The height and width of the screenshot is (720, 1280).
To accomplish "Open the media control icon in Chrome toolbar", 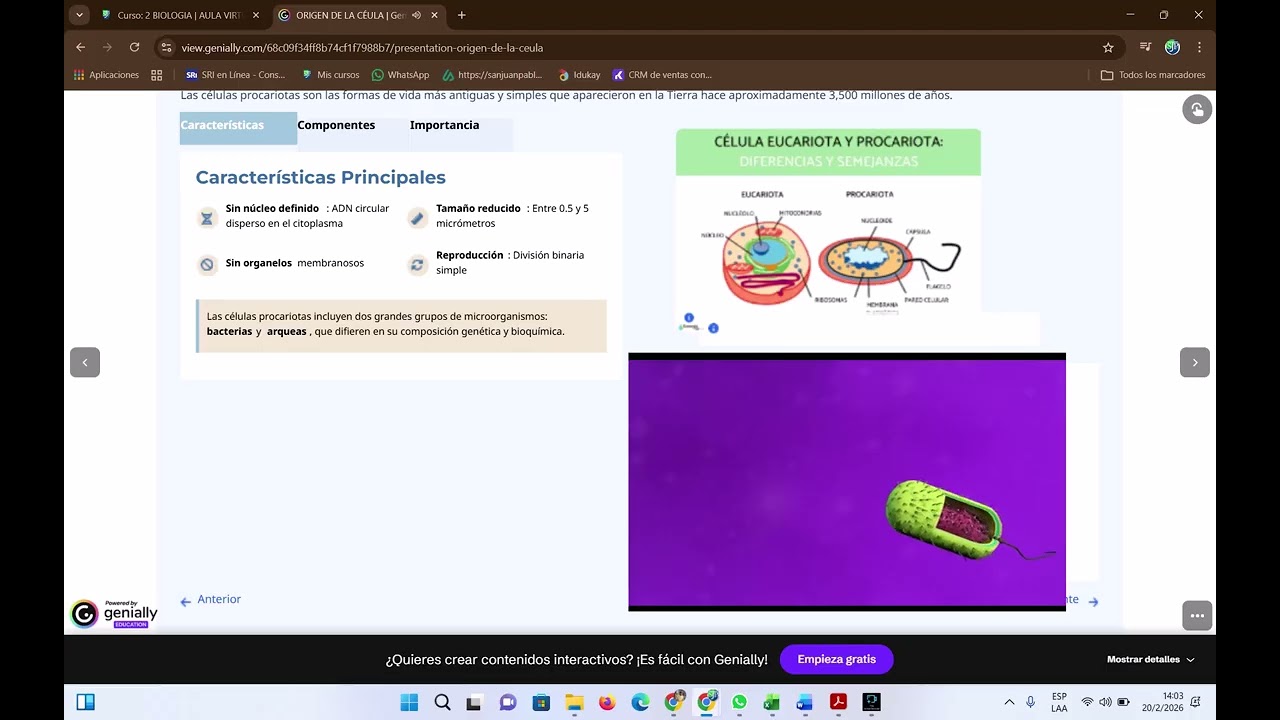I will click(1146, 47).
